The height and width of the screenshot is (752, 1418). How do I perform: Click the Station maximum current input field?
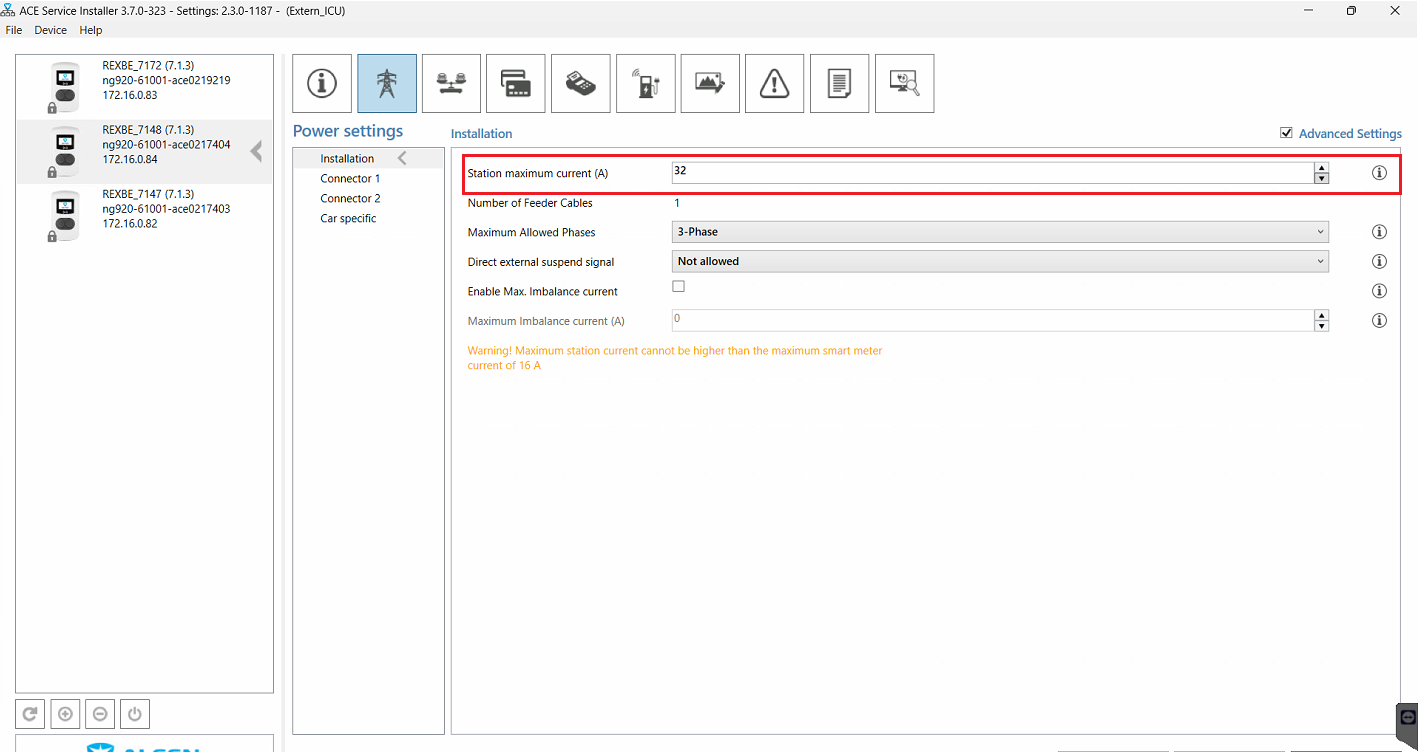tap(990, 172)
